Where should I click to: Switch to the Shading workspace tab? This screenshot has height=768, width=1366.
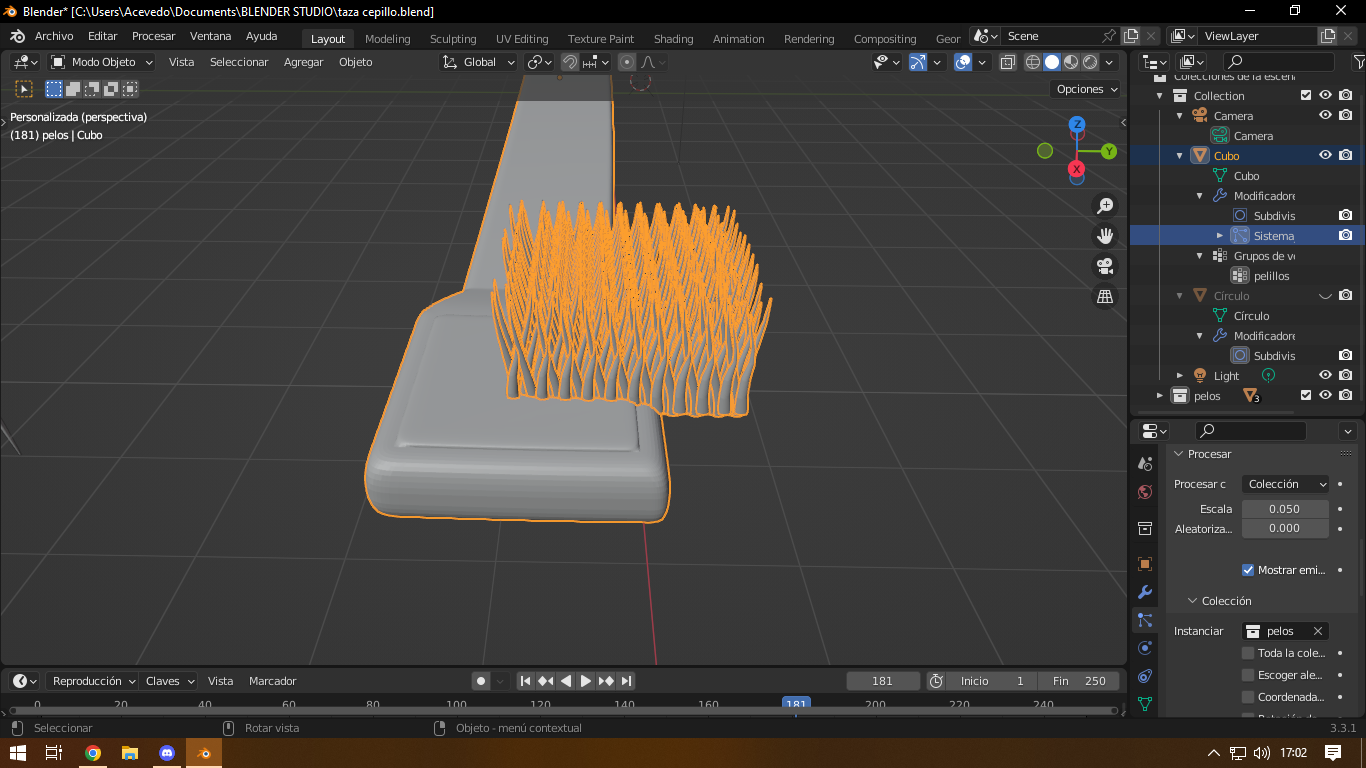[673, 39]
